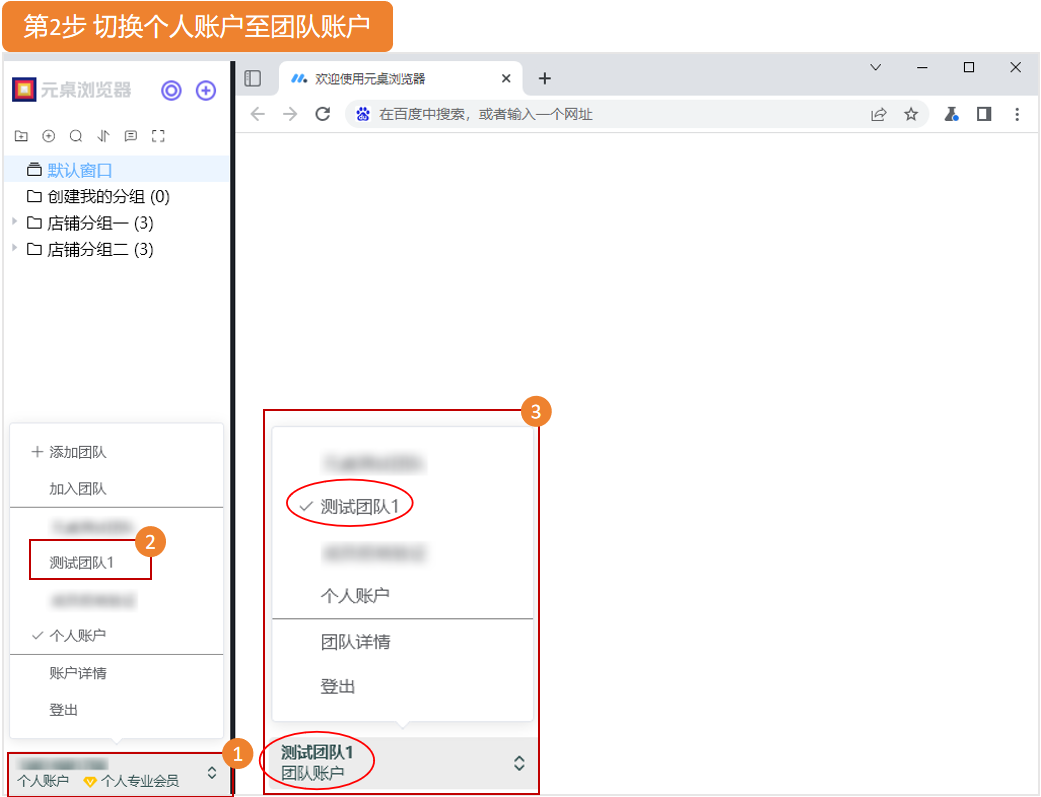
Task: Open the three-dot browser menu
Action: click(1016, 114)
